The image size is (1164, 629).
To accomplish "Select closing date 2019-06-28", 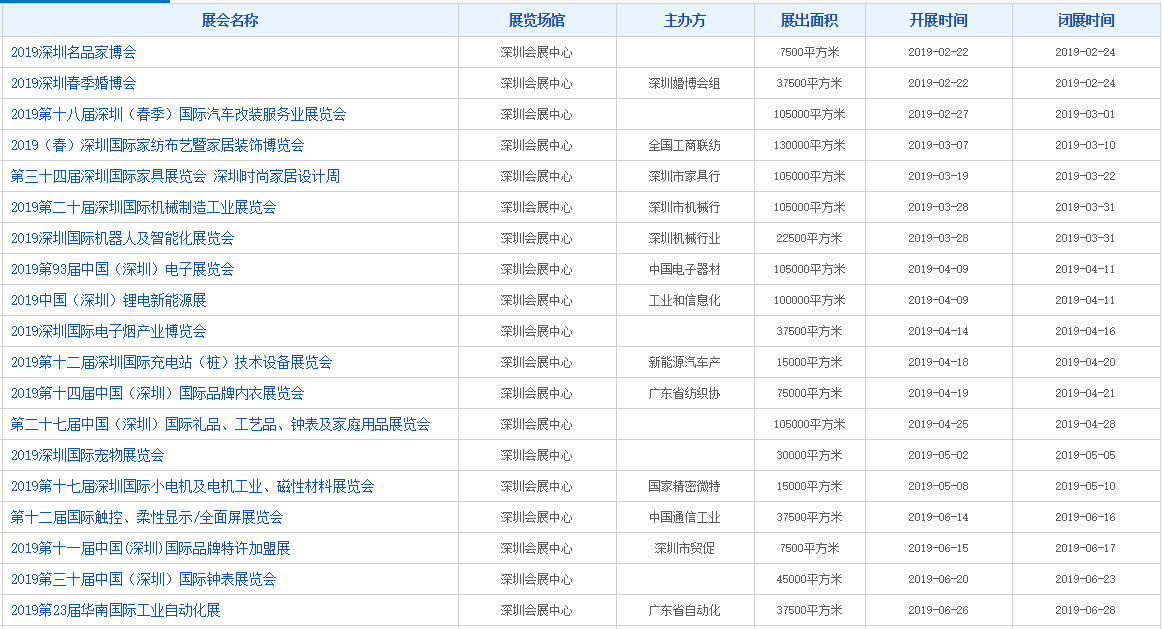I will coord(1085,610).
